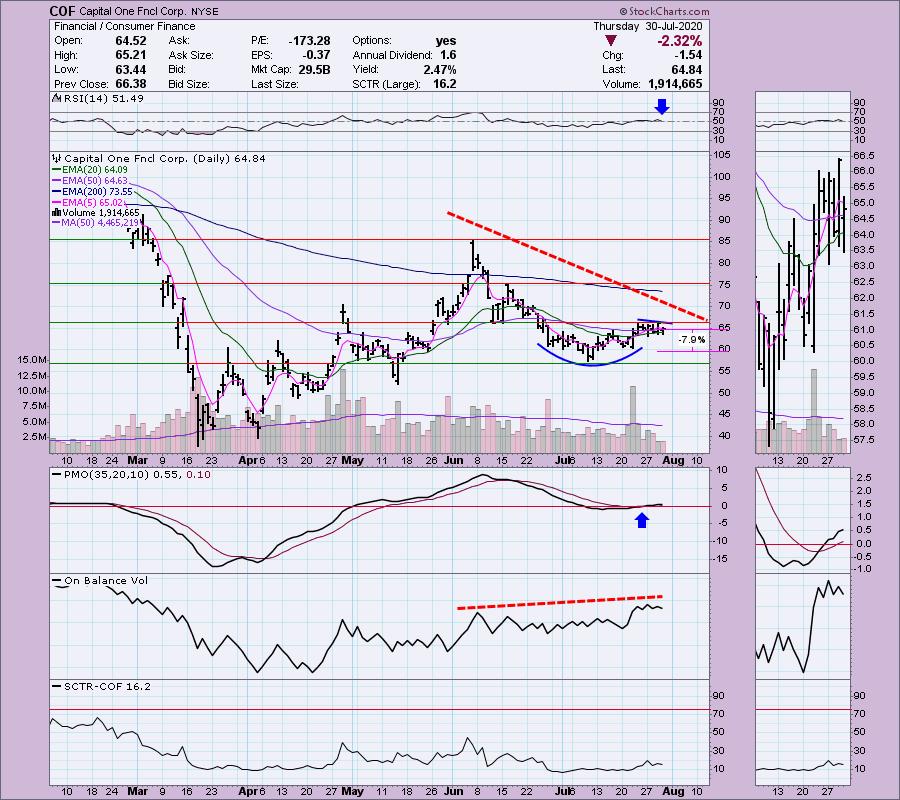The height and width of the screenshot is (800, 900).
Task: Select the Prev Close value 66.38
Action: (131, 84)
